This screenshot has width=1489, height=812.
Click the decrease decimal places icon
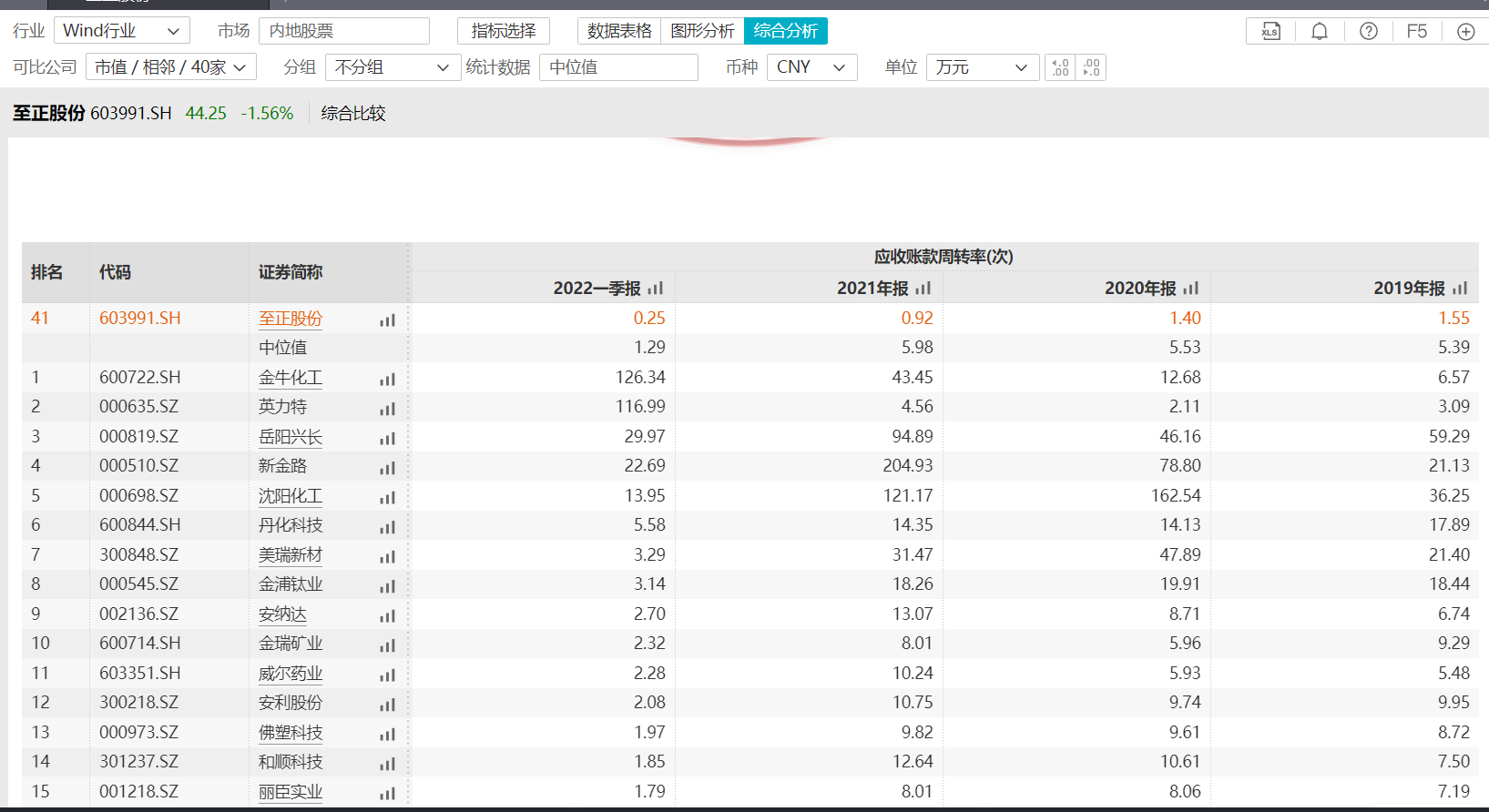coord(1091,67)
